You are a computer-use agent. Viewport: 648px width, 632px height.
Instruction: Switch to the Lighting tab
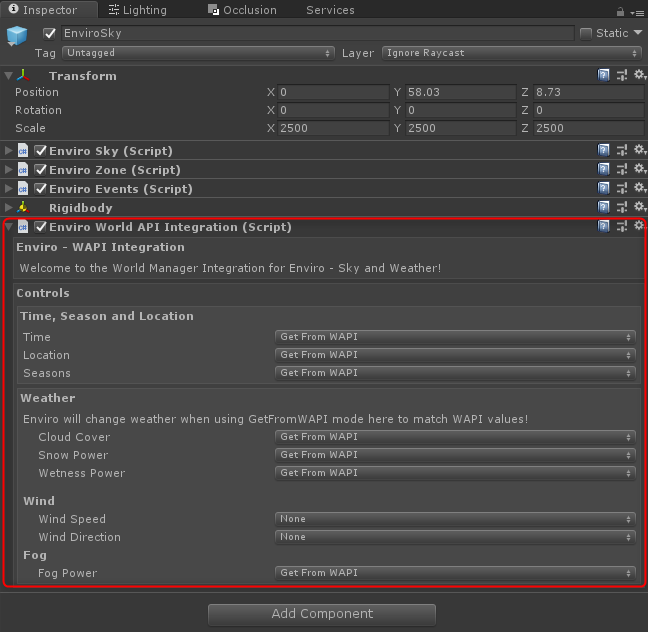coord(138,10)
